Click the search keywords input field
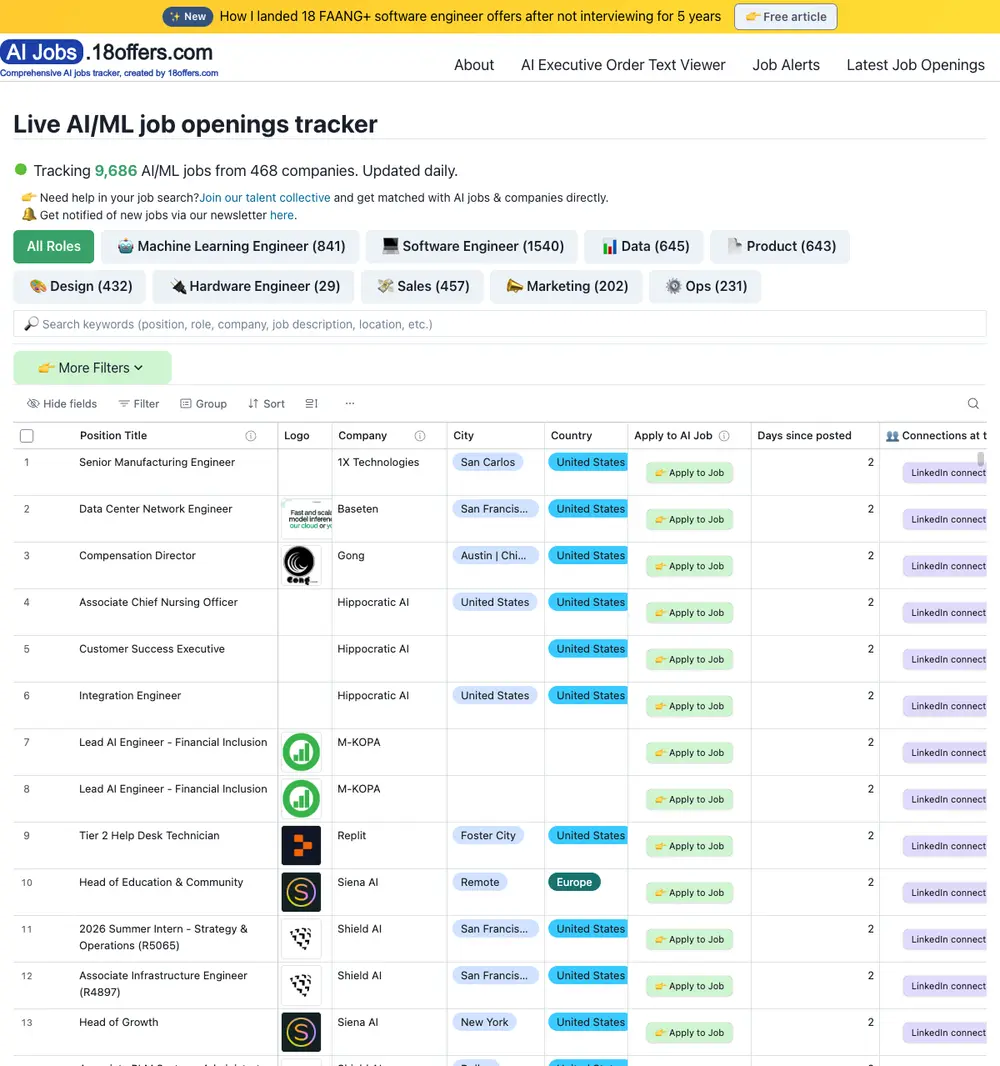The image size is (1000, 1066). [x=500, y=324]
